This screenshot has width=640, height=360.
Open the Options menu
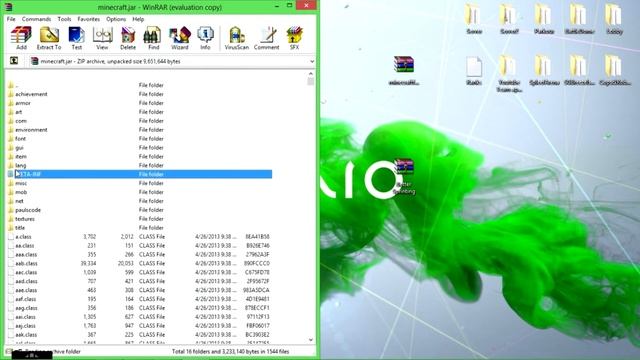[116, 19]
